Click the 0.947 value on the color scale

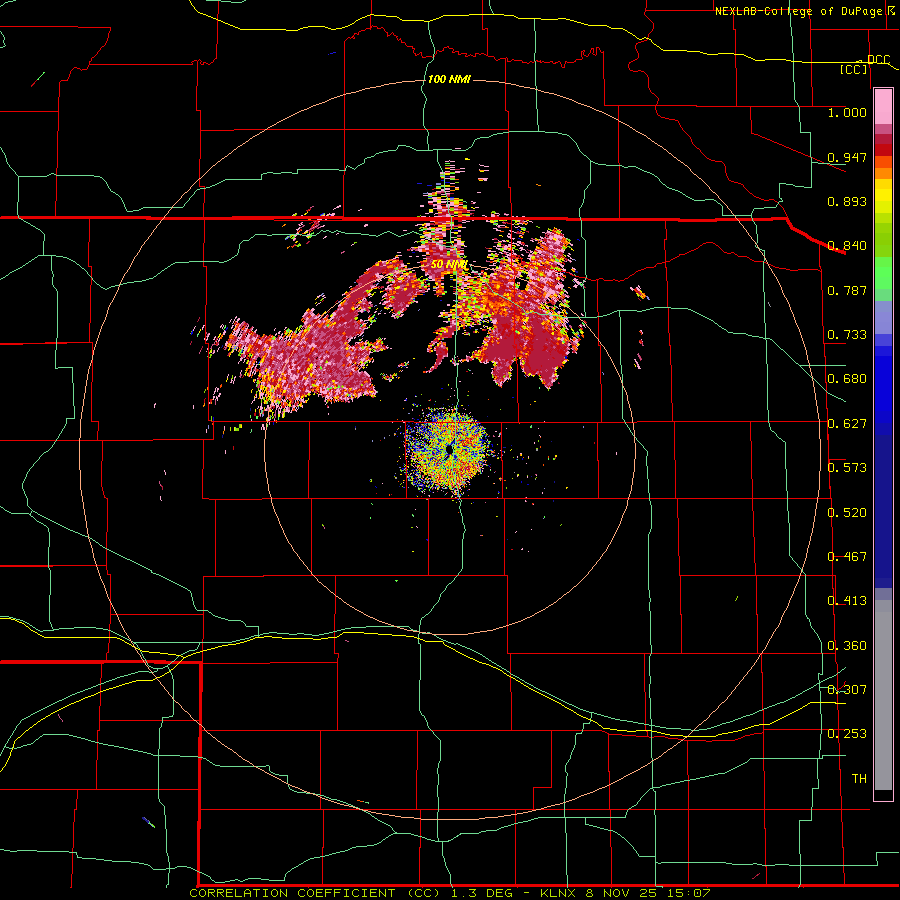(847, 157)
